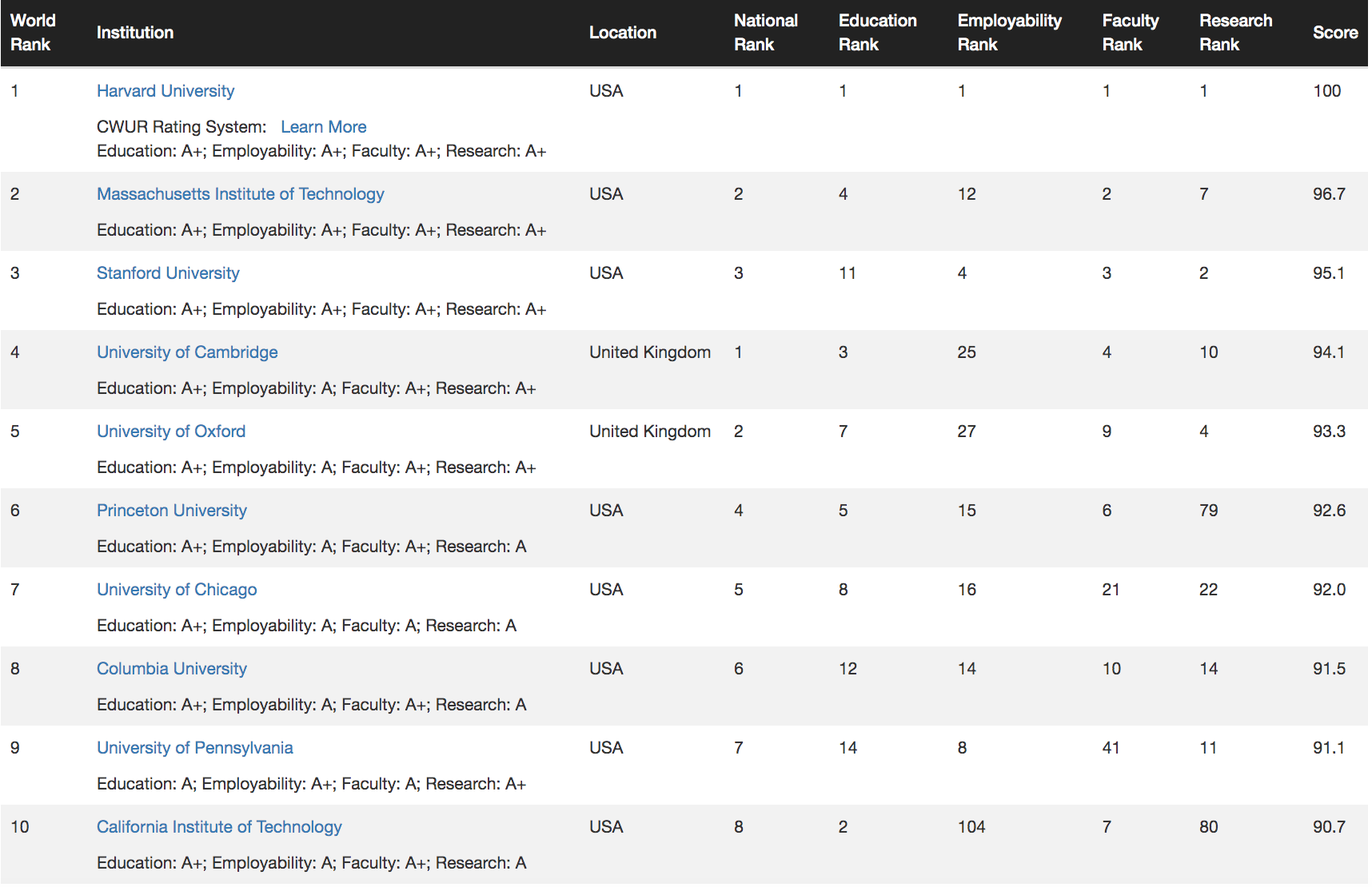Image resolution: width=1372 pixels, height=887 pixels.
Task: Select Pennsylvania's score 91.1
Action: click(1329, 748)
